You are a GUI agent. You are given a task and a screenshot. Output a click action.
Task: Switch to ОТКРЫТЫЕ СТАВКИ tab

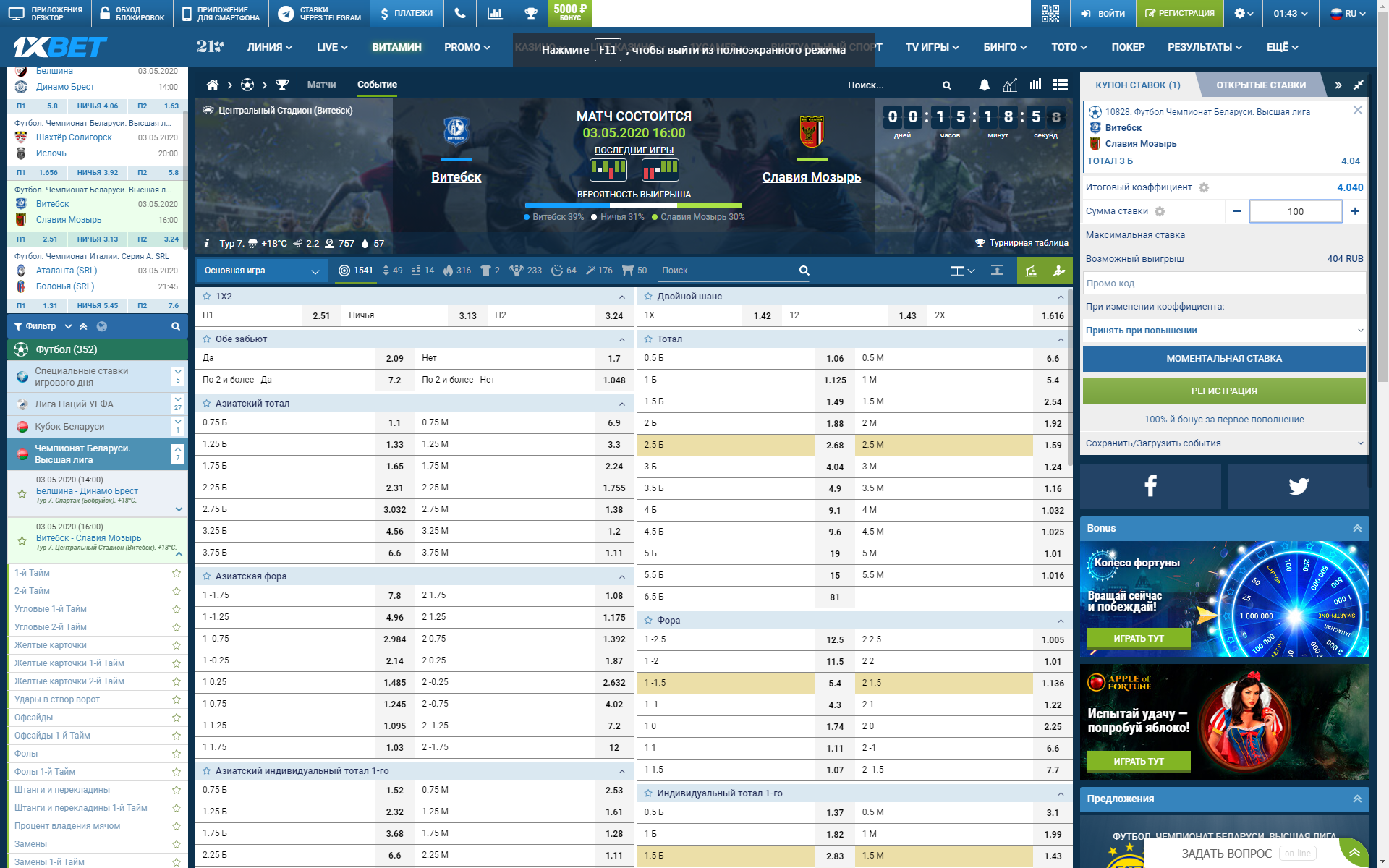[x=1261, y=85]
